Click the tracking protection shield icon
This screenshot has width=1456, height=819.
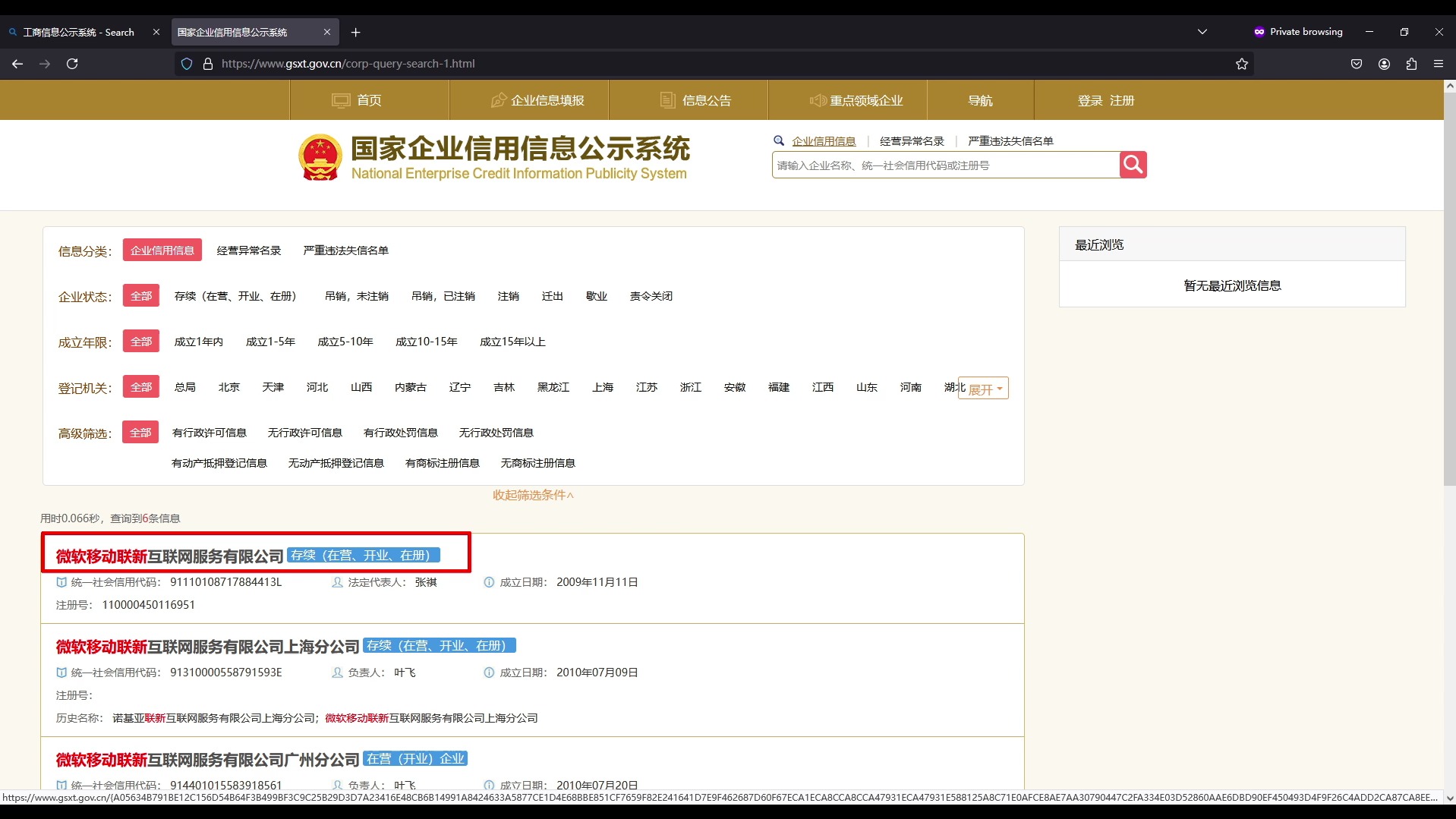(187, 64)
